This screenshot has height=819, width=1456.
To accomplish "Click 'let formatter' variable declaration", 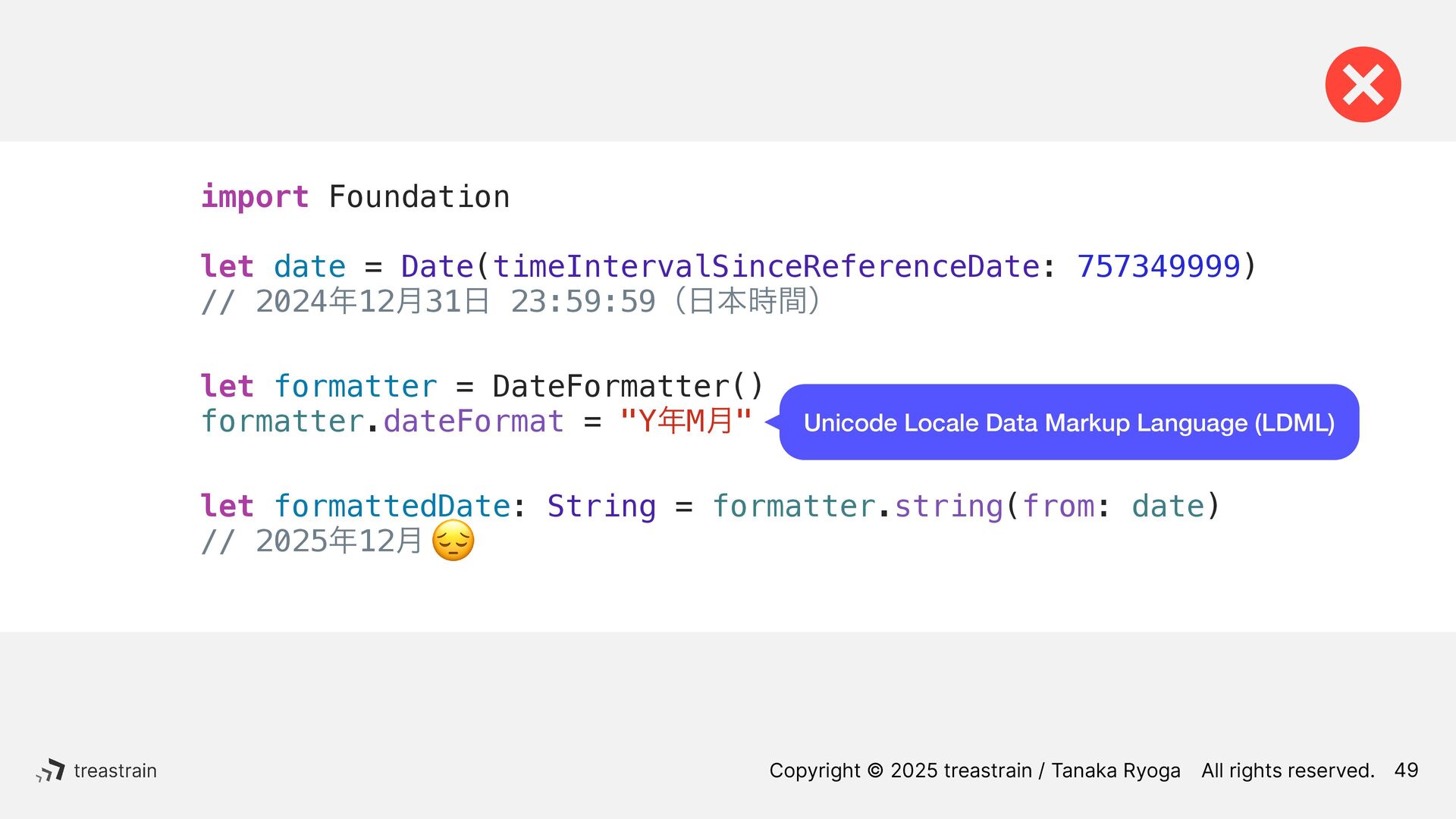I will click(318, 386).
